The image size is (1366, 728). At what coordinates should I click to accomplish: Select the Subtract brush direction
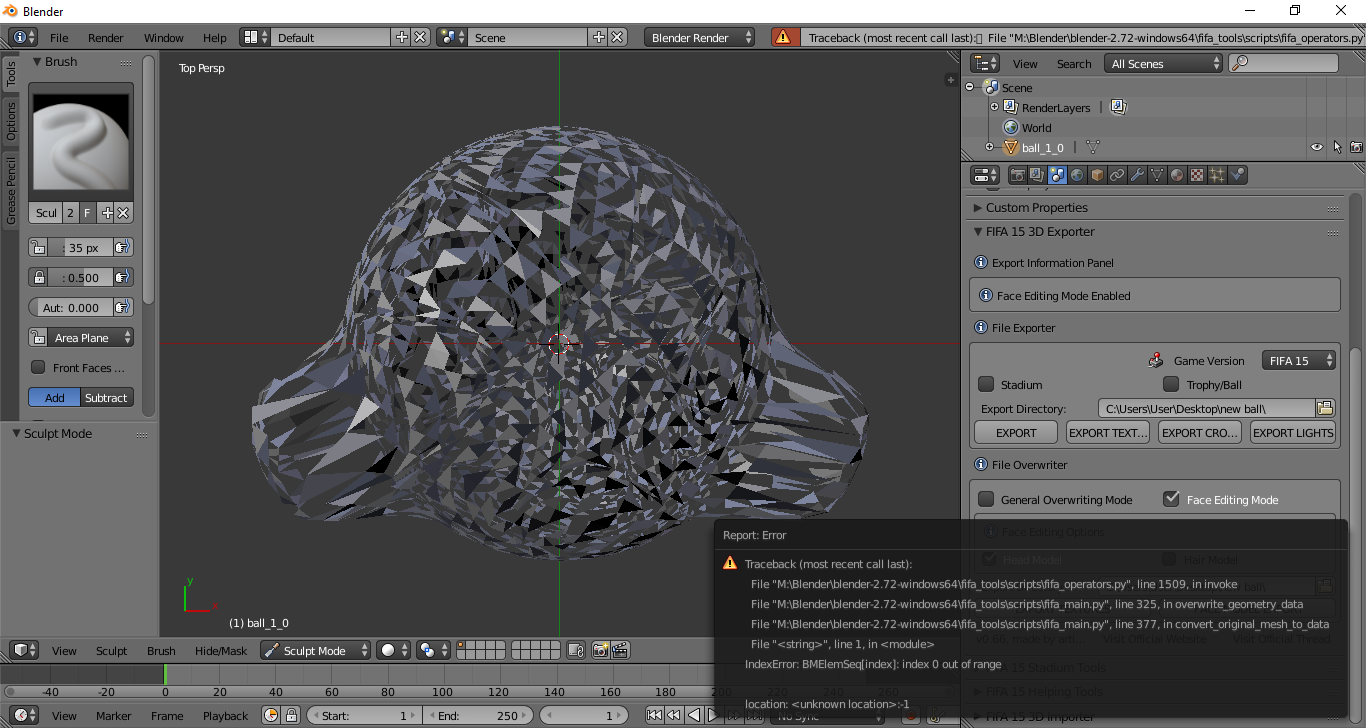tap(106, 397)
